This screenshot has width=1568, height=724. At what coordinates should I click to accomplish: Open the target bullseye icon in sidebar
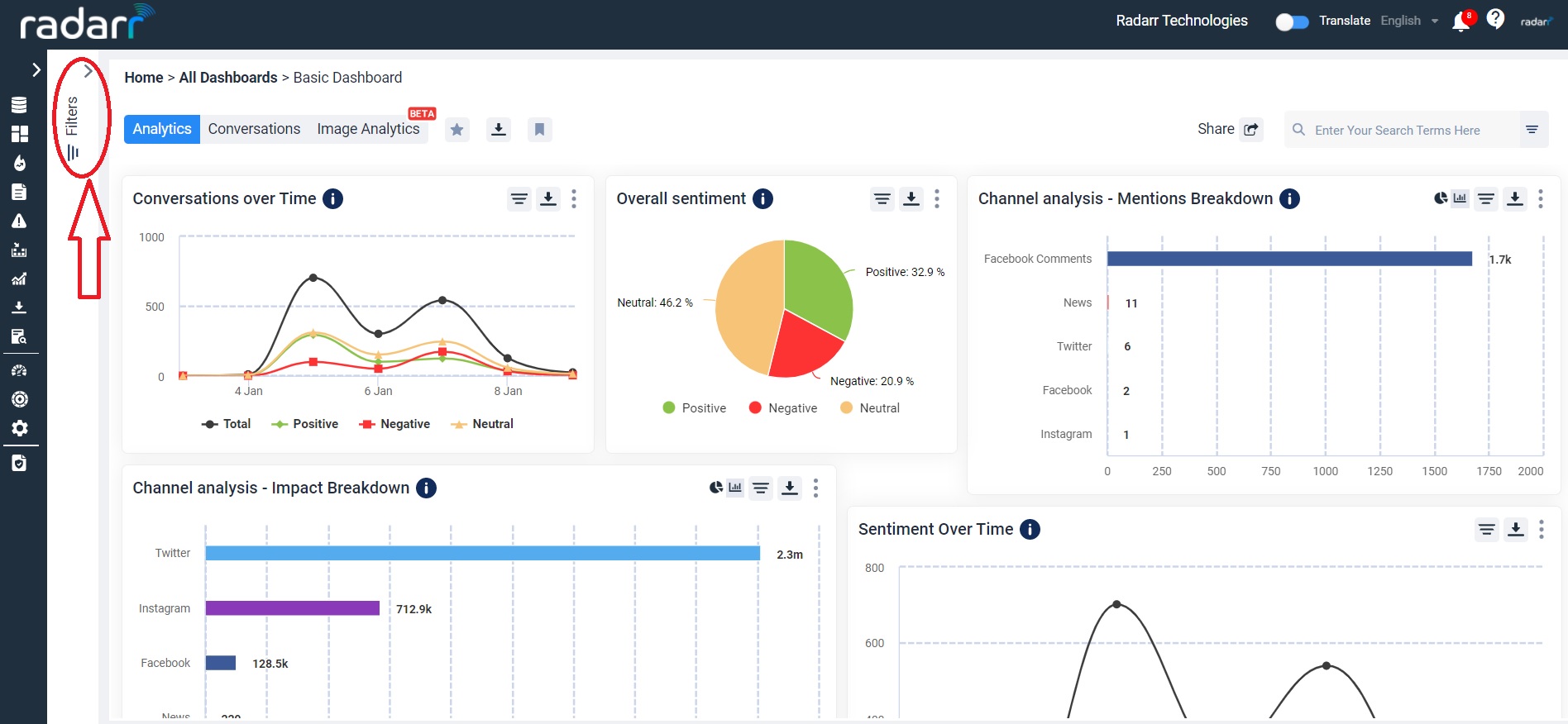pos(19,399)
